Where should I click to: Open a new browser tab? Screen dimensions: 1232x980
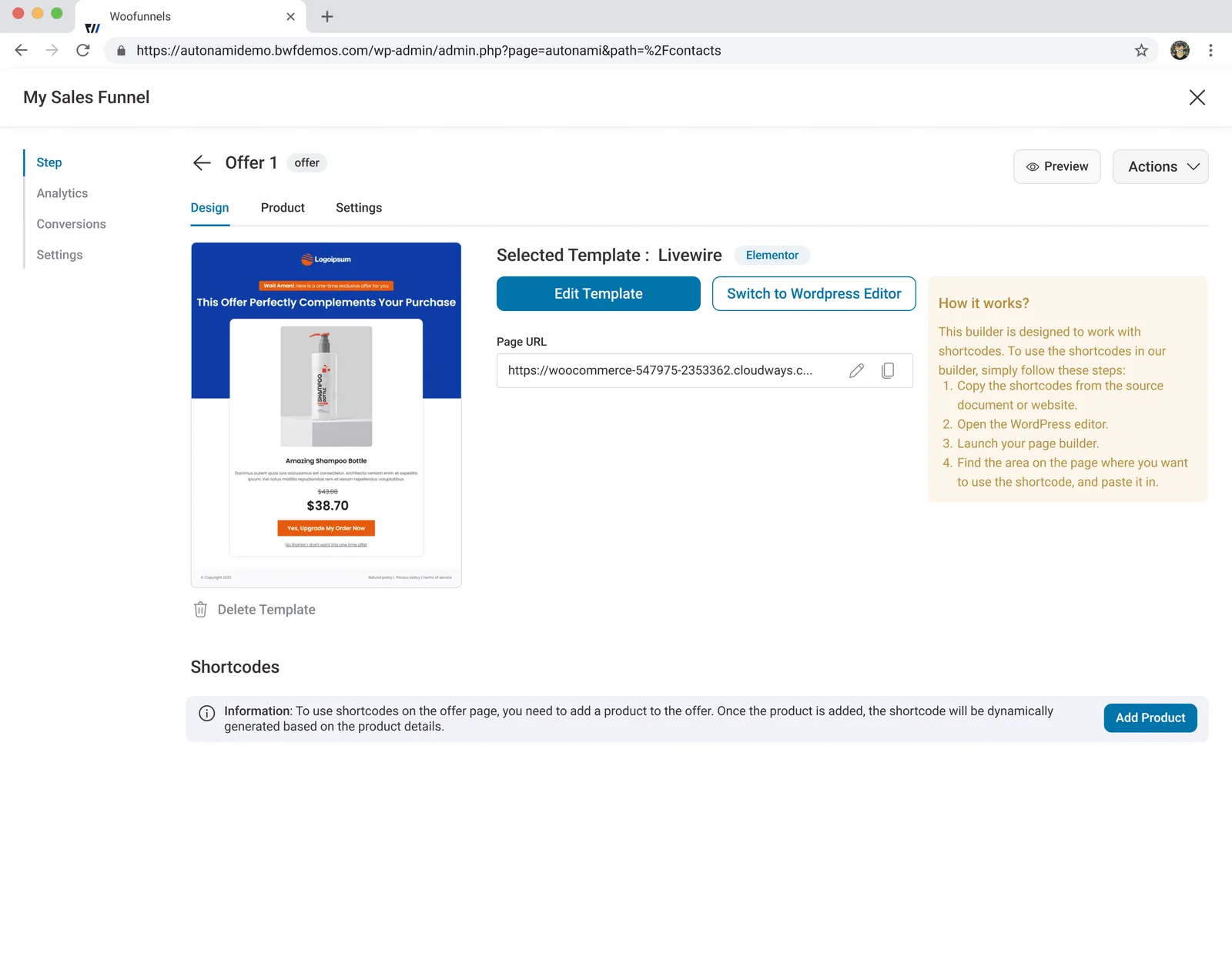click(x=327, y=16)
